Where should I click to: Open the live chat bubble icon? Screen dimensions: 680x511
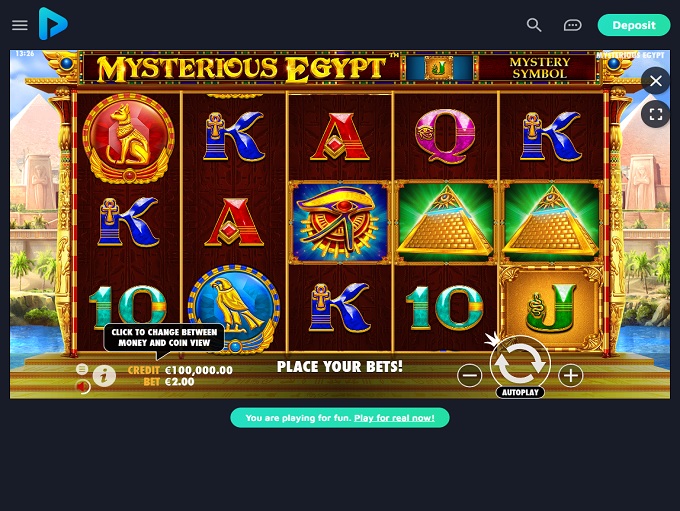(572, 25)
